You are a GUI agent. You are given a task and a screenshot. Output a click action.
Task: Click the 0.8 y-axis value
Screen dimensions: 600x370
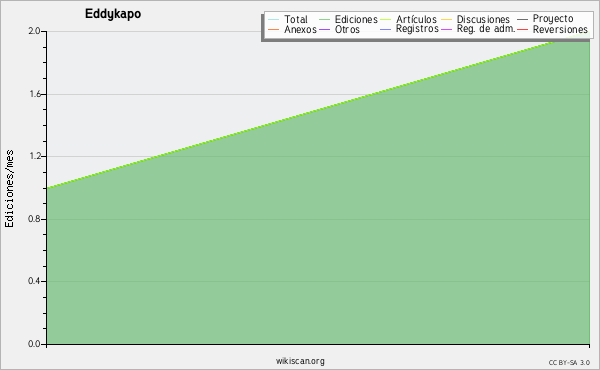(34, 219)
